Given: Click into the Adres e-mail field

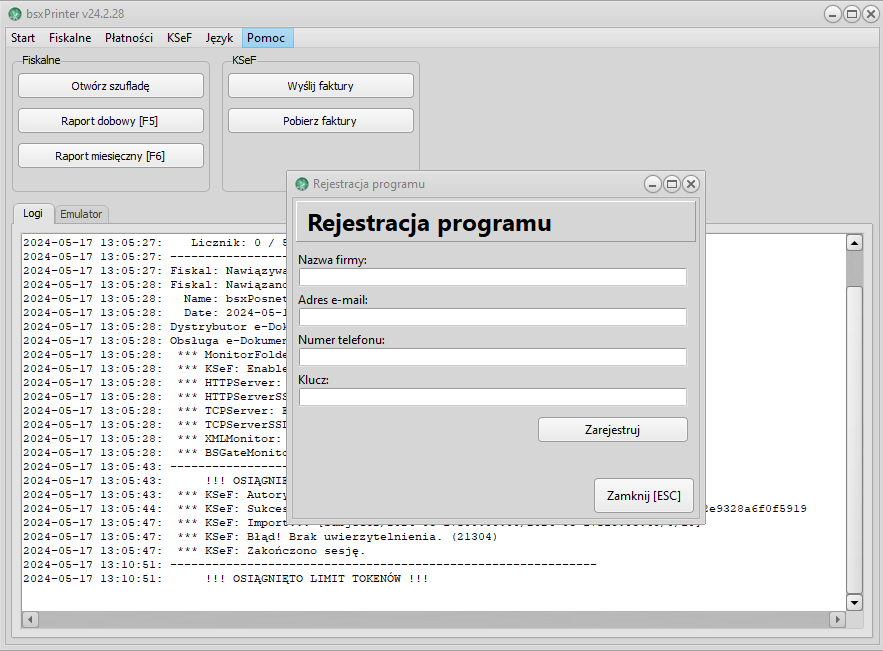Looking at the screenshot, I should (492, 317).
